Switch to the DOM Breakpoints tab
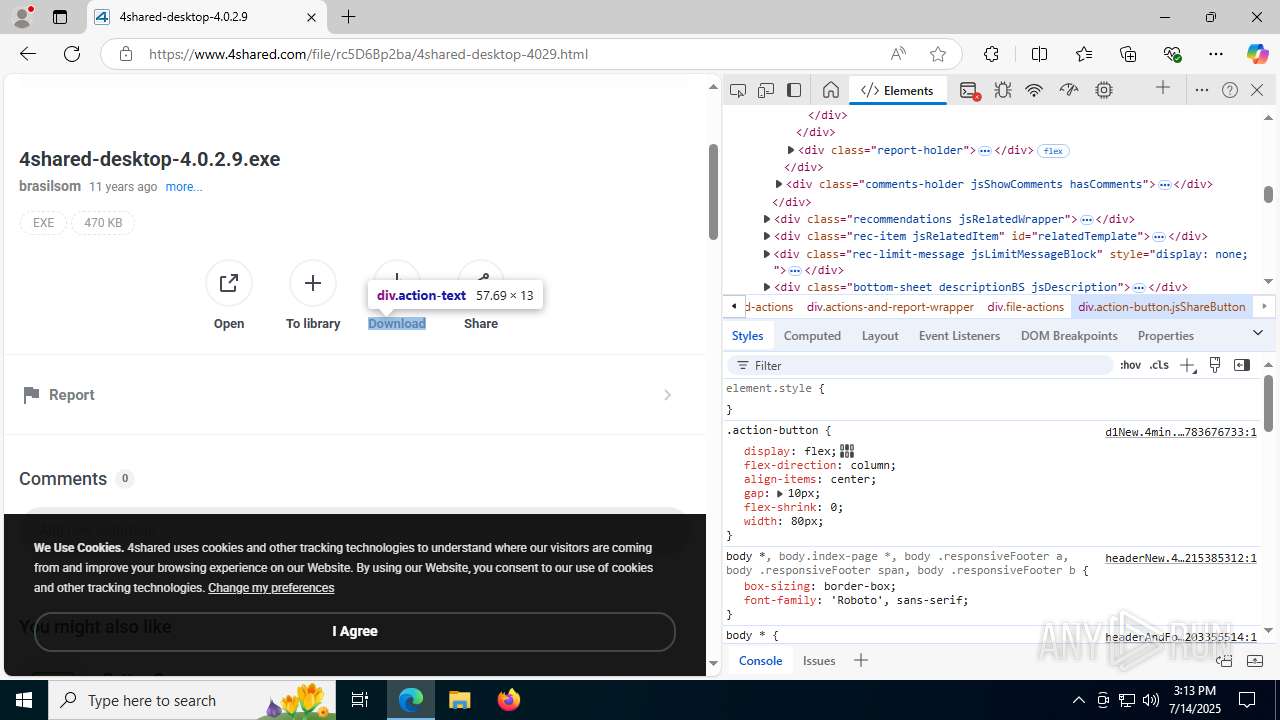 pos(1069,335)
